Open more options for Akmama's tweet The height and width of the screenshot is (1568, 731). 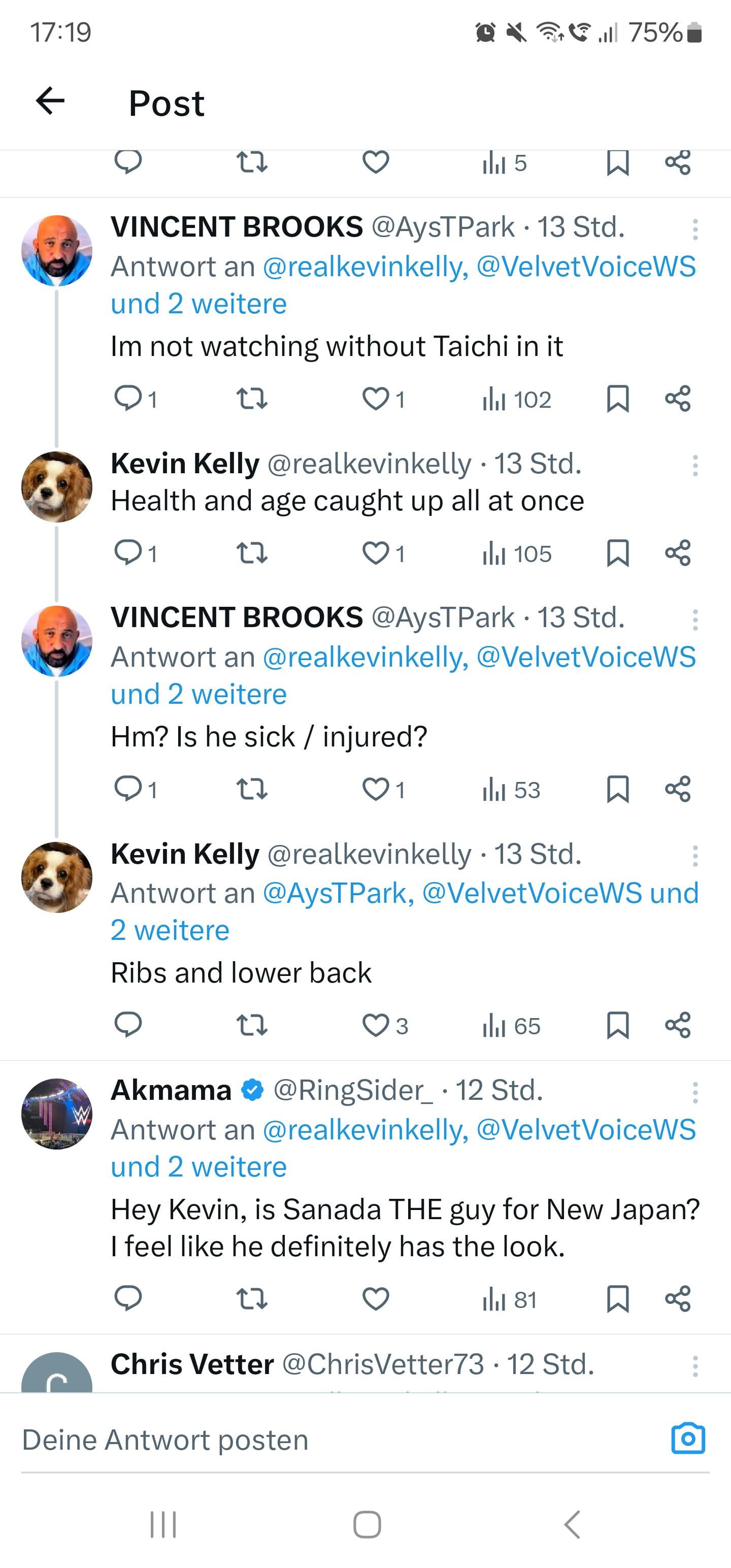pos(694,1093)
